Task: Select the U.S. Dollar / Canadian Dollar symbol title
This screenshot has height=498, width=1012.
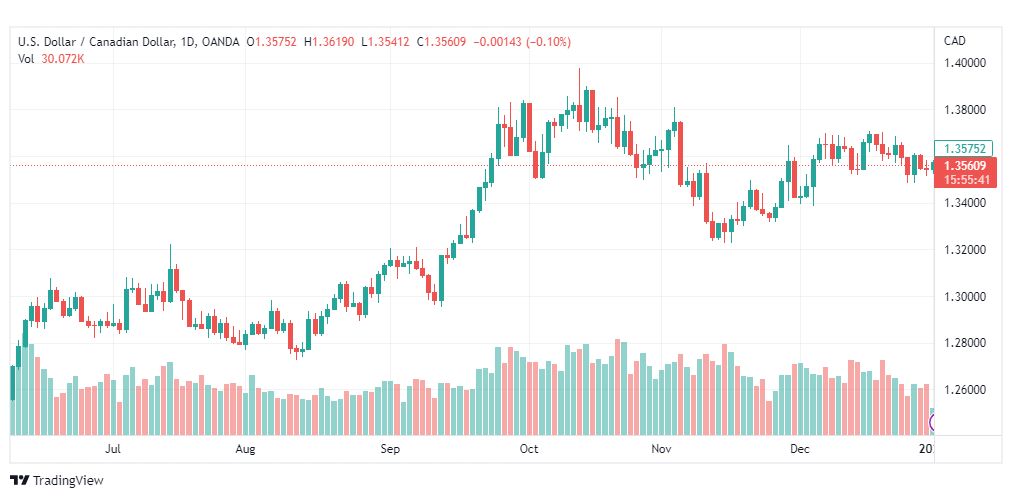Action: 96,42
